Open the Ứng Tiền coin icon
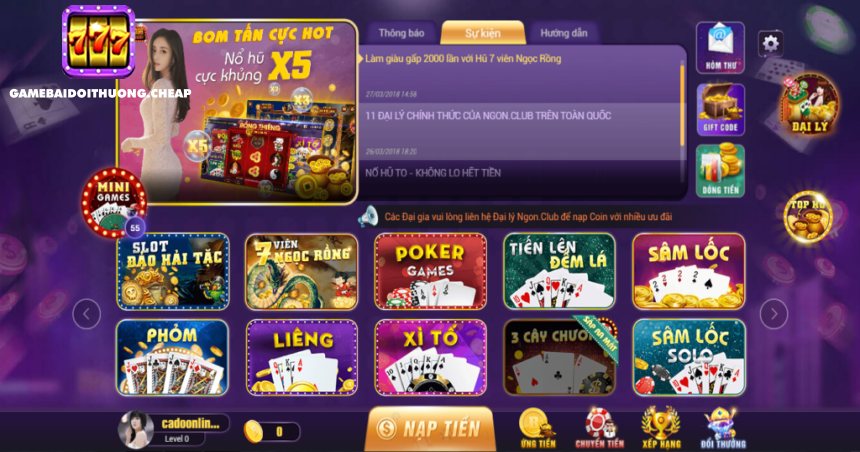Screen dimensions: 860x452 [x=538, y=428]
